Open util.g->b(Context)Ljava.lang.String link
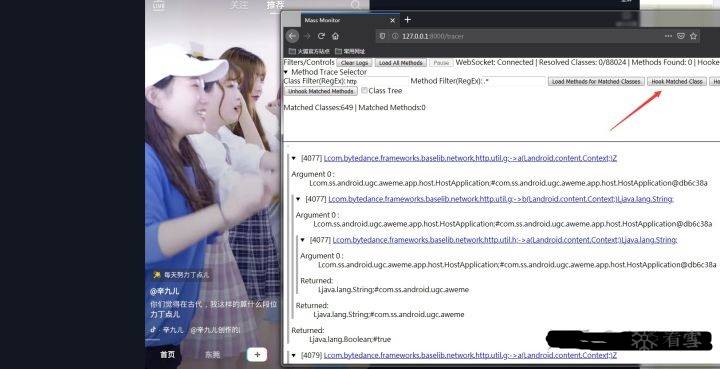This screenshot has height=369, width=720. point(501,199)
